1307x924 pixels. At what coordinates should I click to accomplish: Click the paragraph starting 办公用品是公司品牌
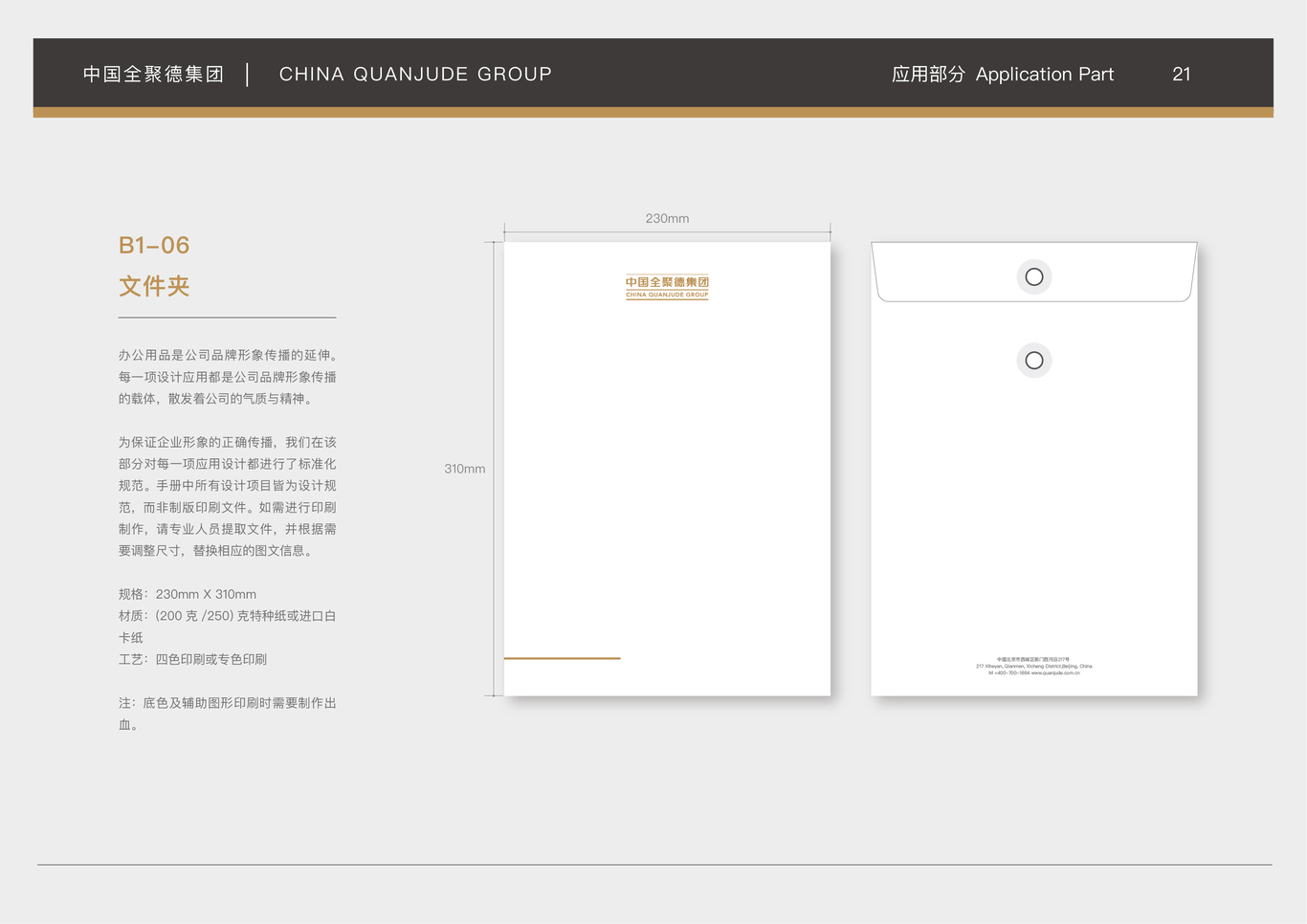pos(228,377)
